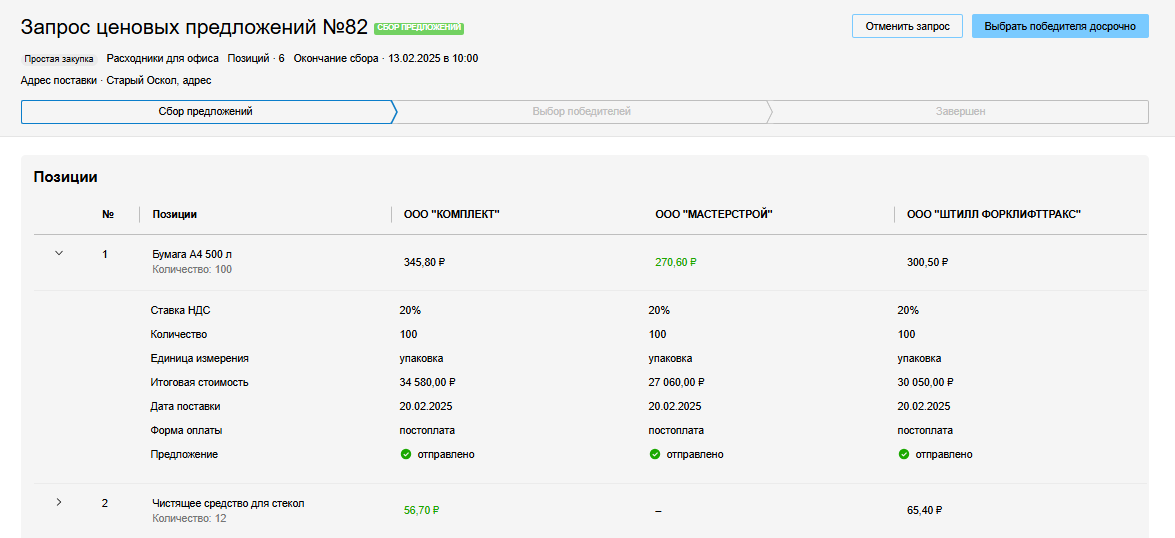
Task: Click the Позиции column header
Action: click(174, 214)
